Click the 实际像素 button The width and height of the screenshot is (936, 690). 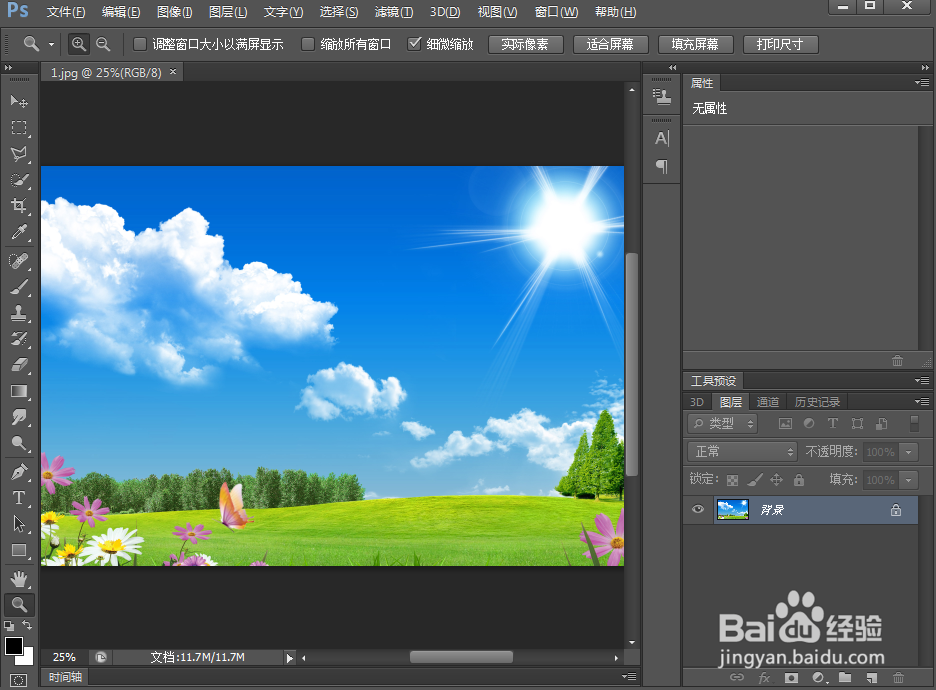525,44
